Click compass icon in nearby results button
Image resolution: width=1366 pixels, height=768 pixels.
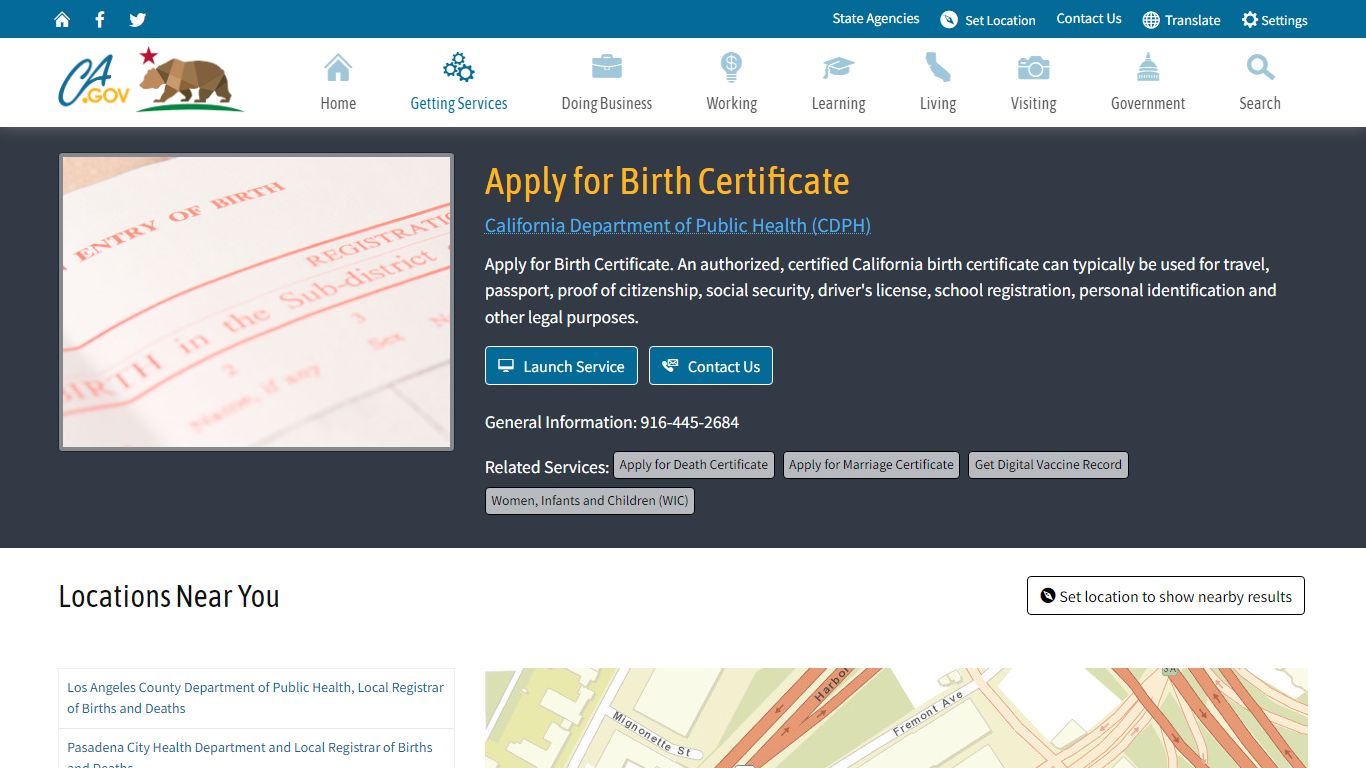click(x=1048, y=596)
